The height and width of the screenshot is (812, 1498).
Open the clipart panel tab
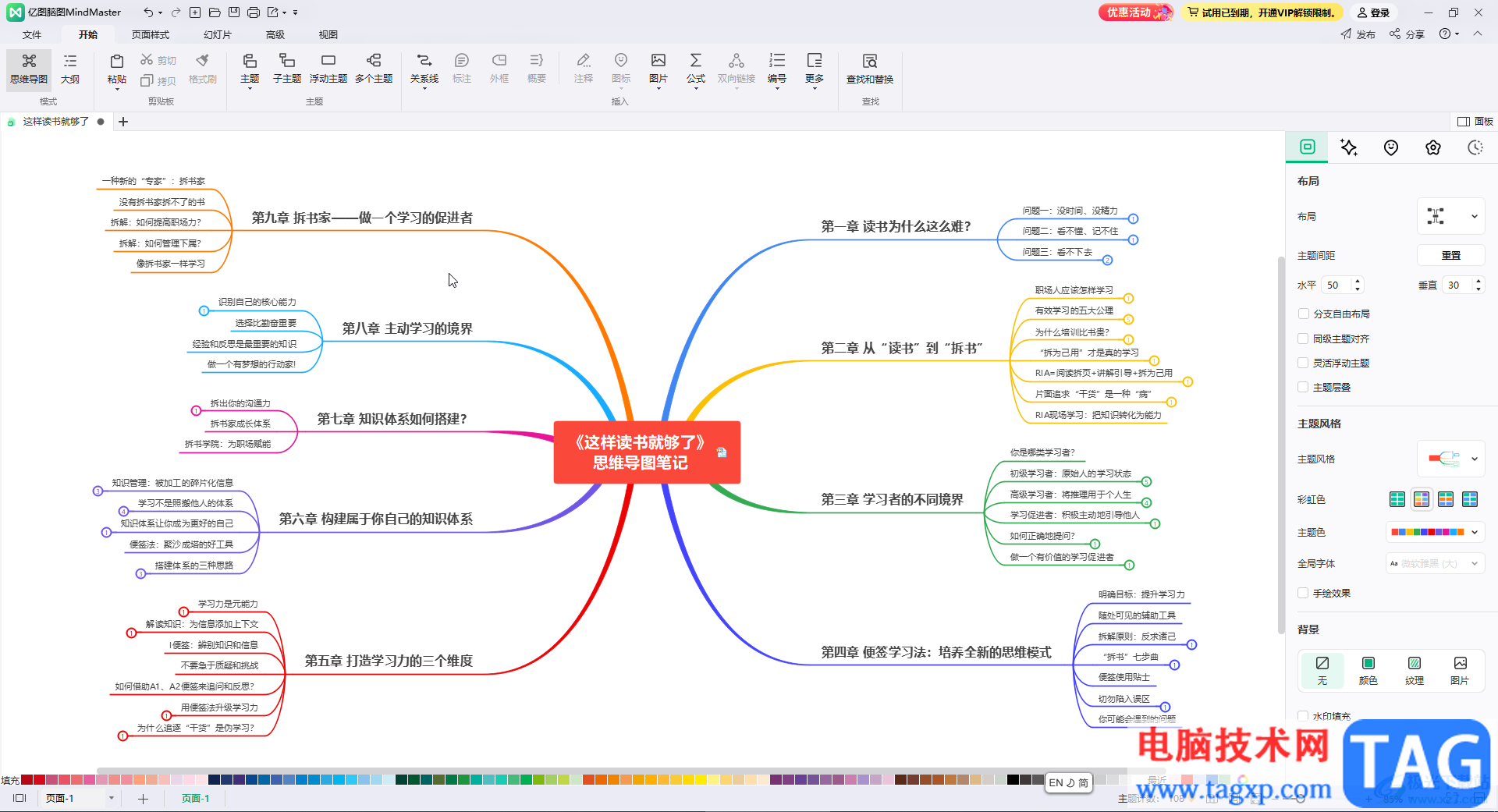[1433, 147]
